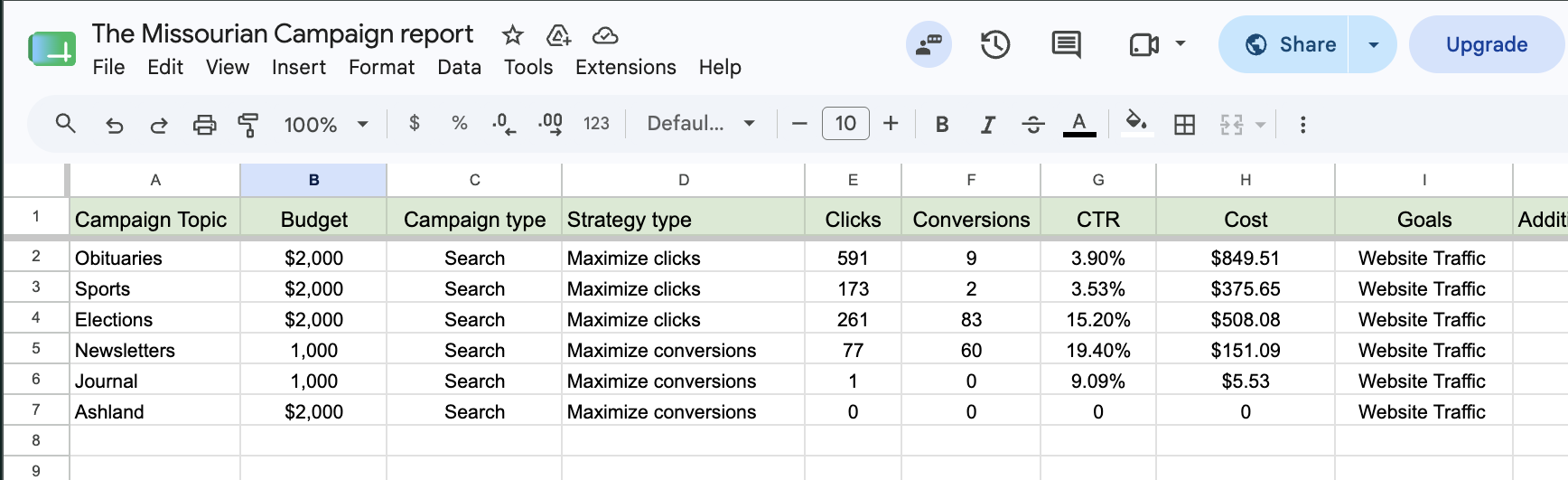1568x480 pixels.
Task: Select column A header
Action: point(155,180)
